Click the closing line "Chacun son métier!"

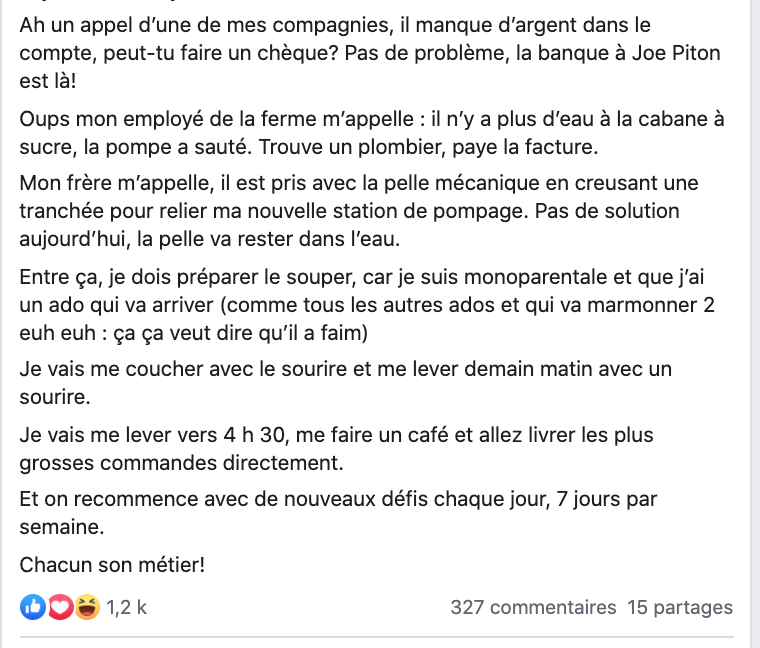tap(112, 565)
